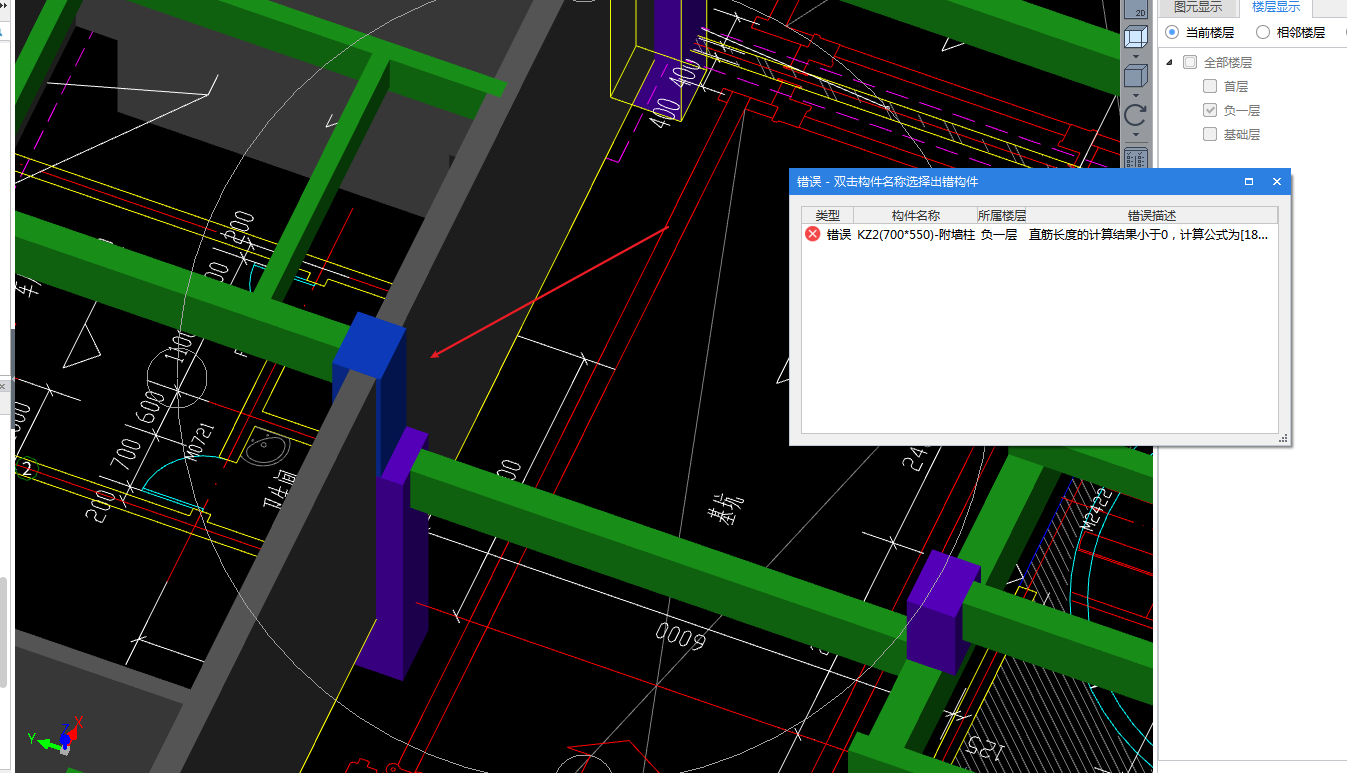
Task: Switch to the 图元显示 tab
Action: [1197, 7]
